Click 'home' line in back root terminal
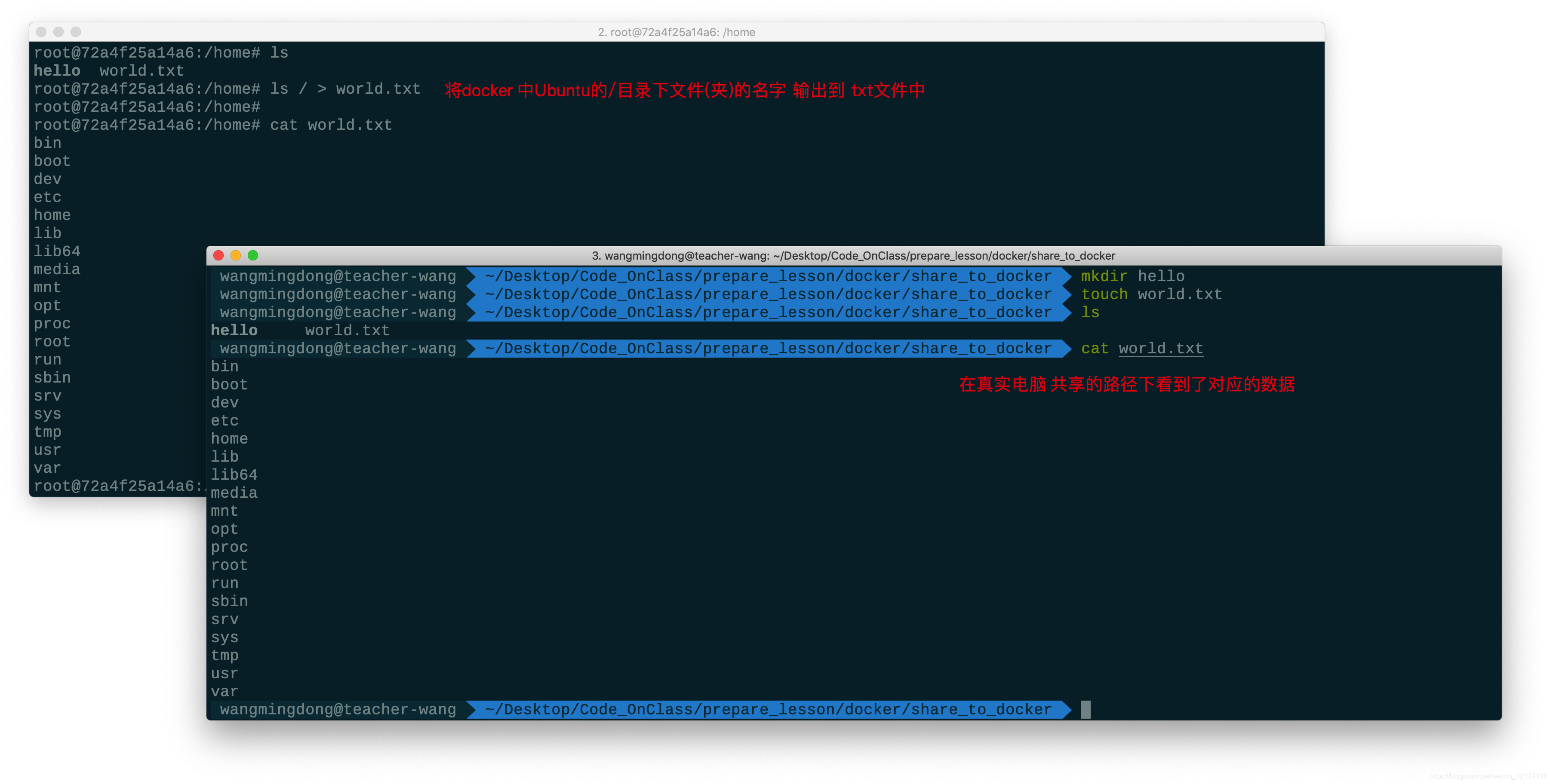The width and height of the screenshot is (1550, 784). click(x=52, y=215)
